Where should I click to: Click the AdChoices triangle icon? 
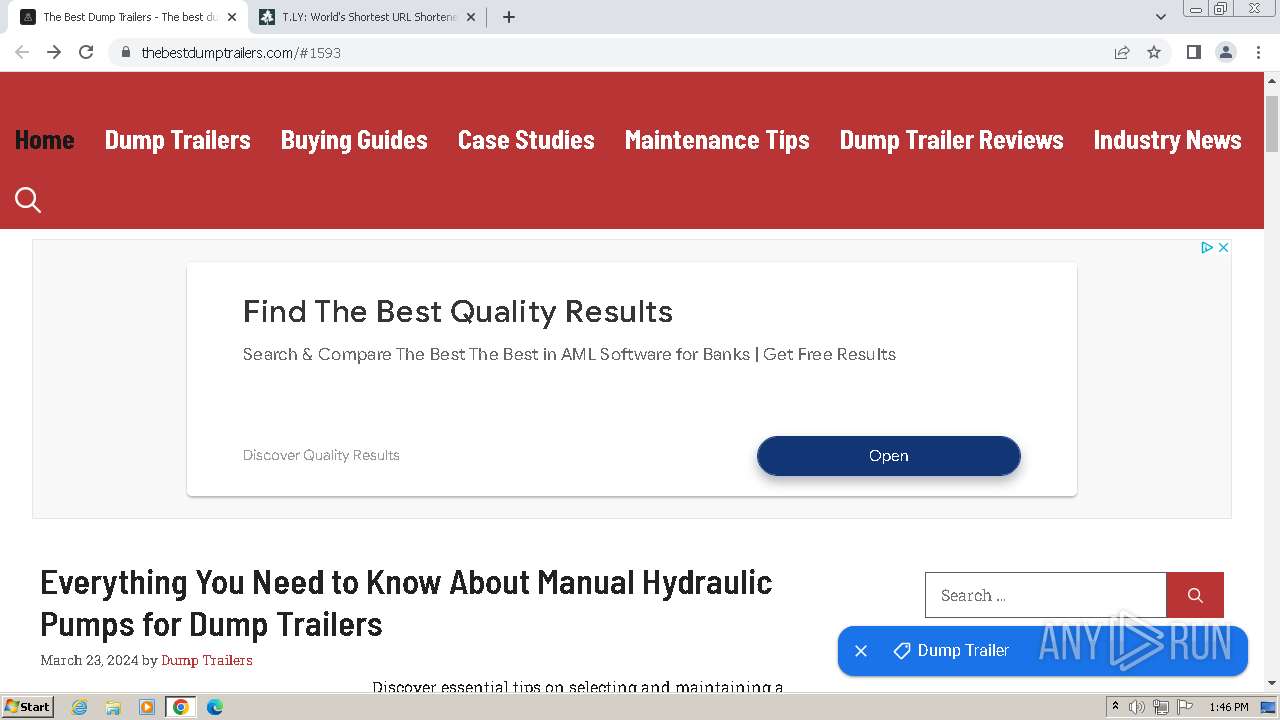point(1206,247)
